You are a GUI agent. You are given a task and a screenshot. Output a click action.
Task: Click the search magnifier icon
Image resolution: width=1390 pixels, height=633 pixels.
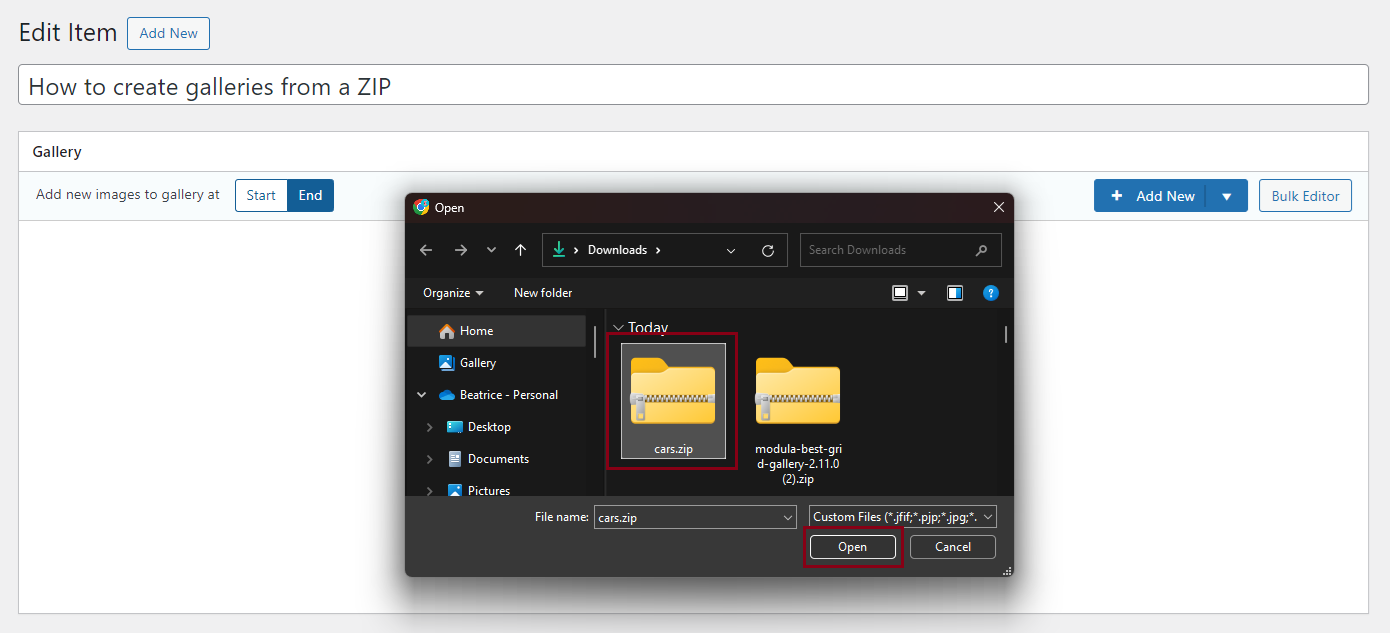coord(981,250)
